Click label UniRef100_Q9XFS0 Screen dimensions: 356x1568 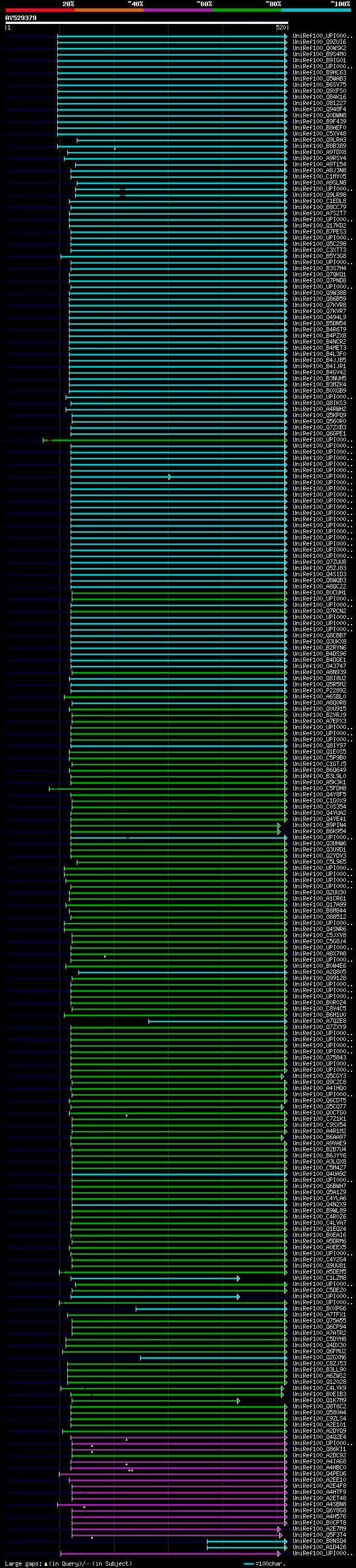click(319, 91)
